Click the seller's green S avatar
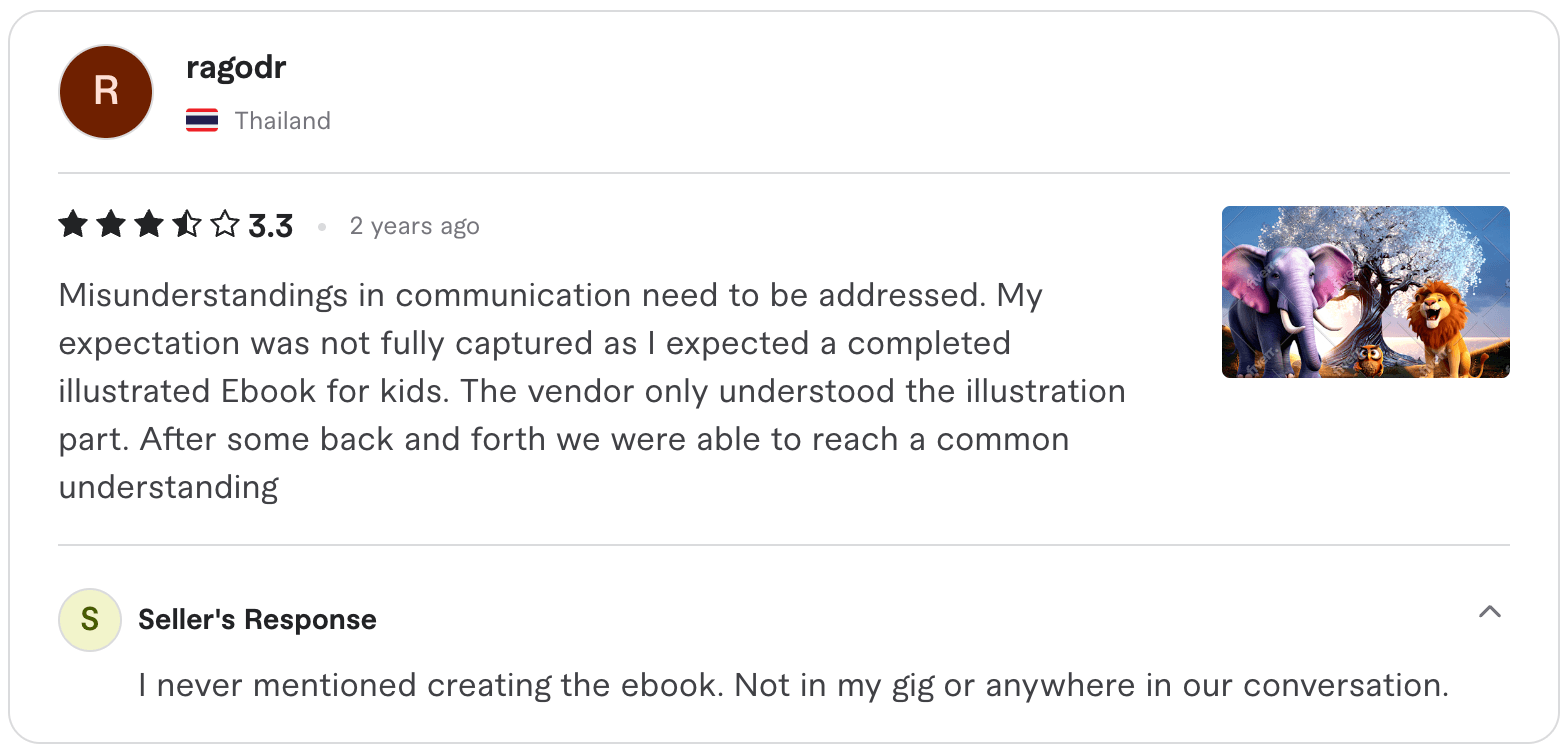The image size is (1568, 752). pos(89,620)
